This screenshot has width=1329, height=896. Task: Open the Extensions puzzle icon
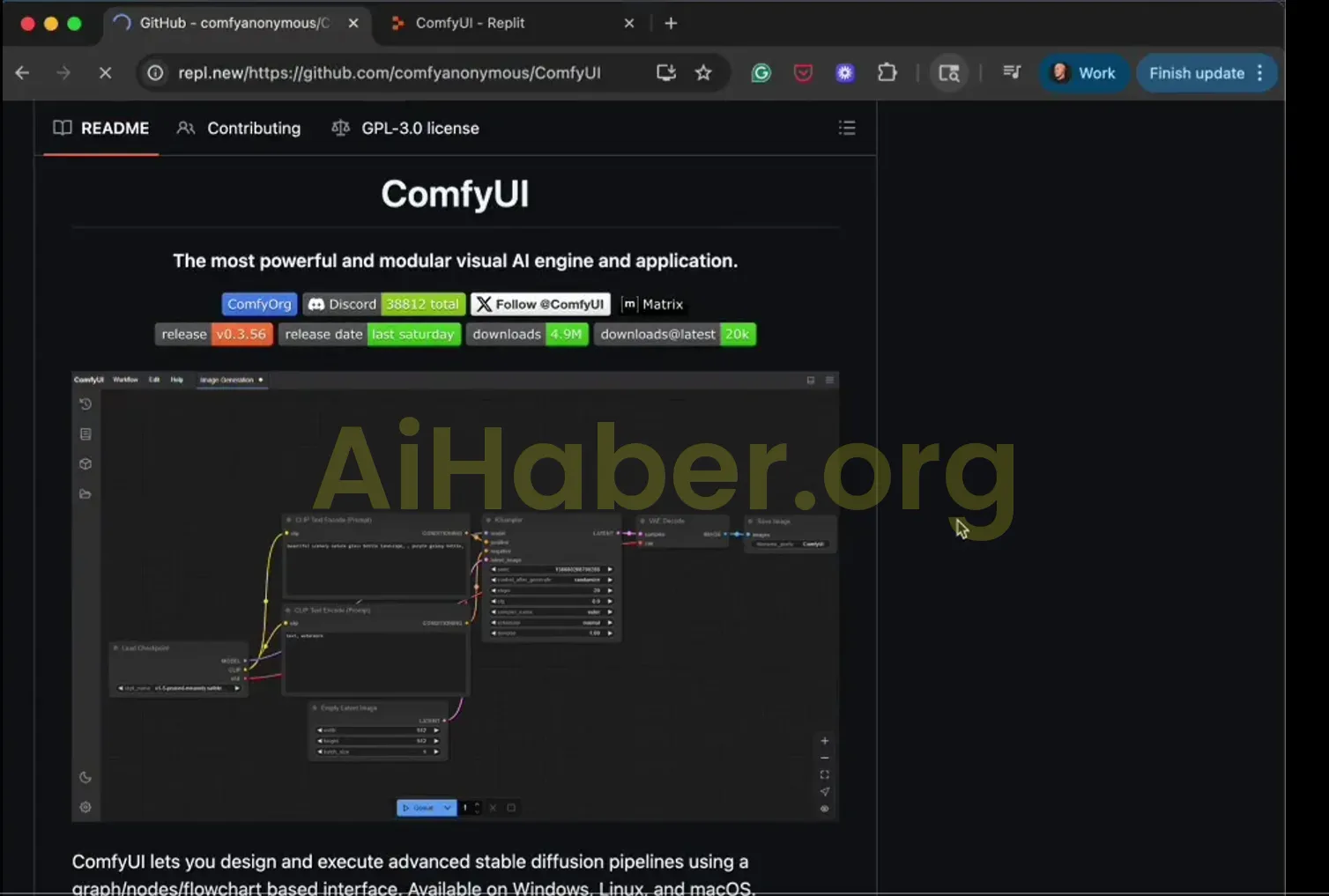887,73
